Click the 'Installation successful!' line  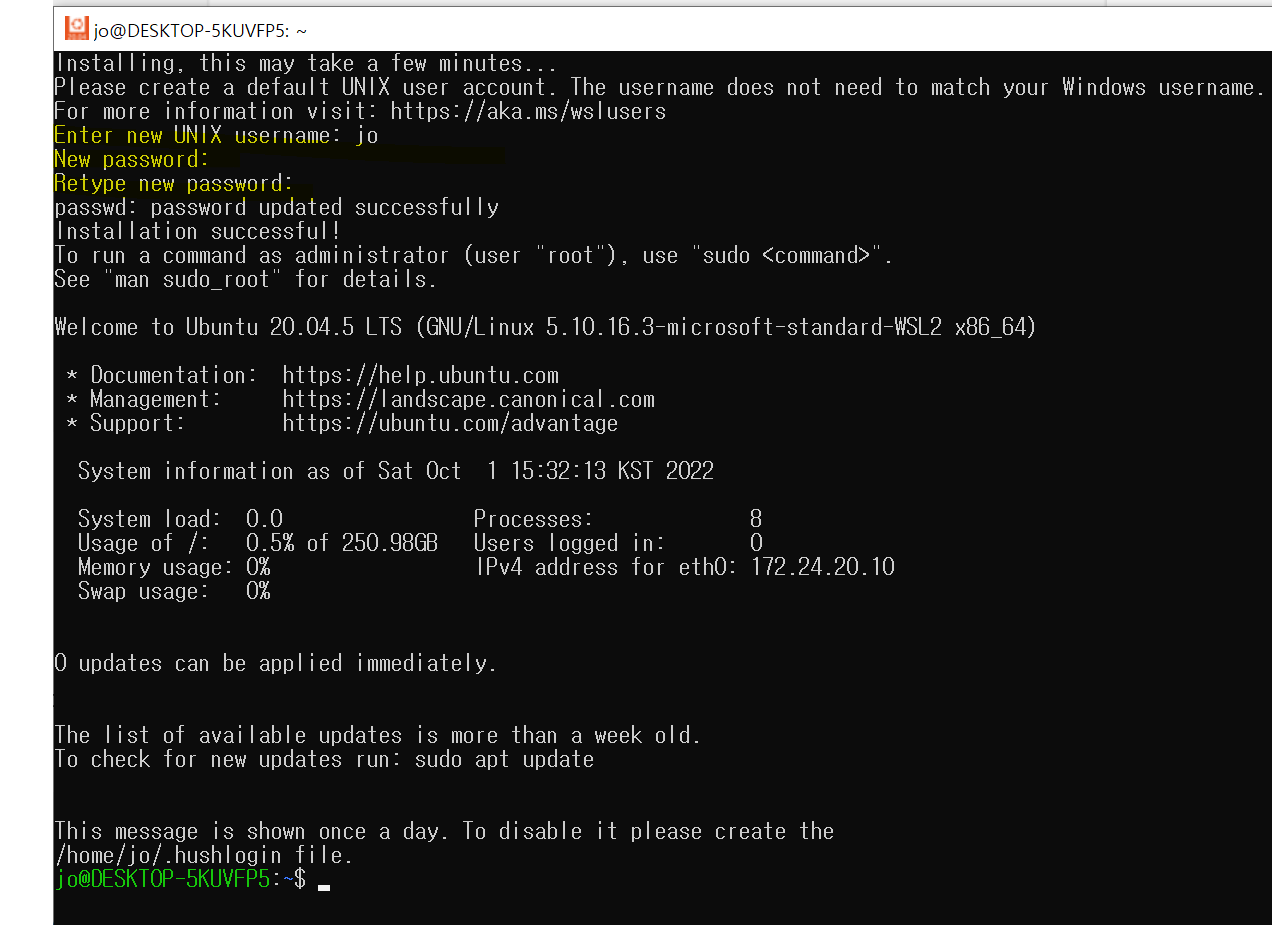click(198, 231)
